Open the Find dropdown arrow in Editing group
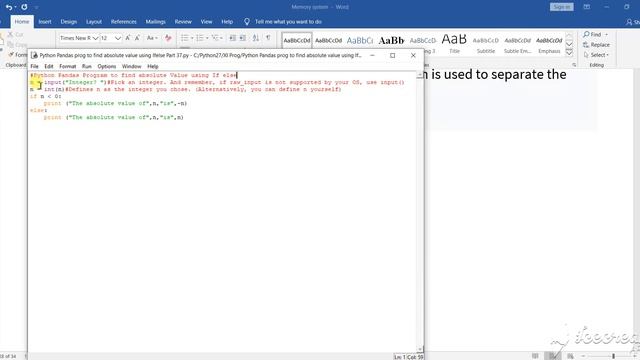Image resolution: width=640 pixels, height=360 pixels. (607, 35)
